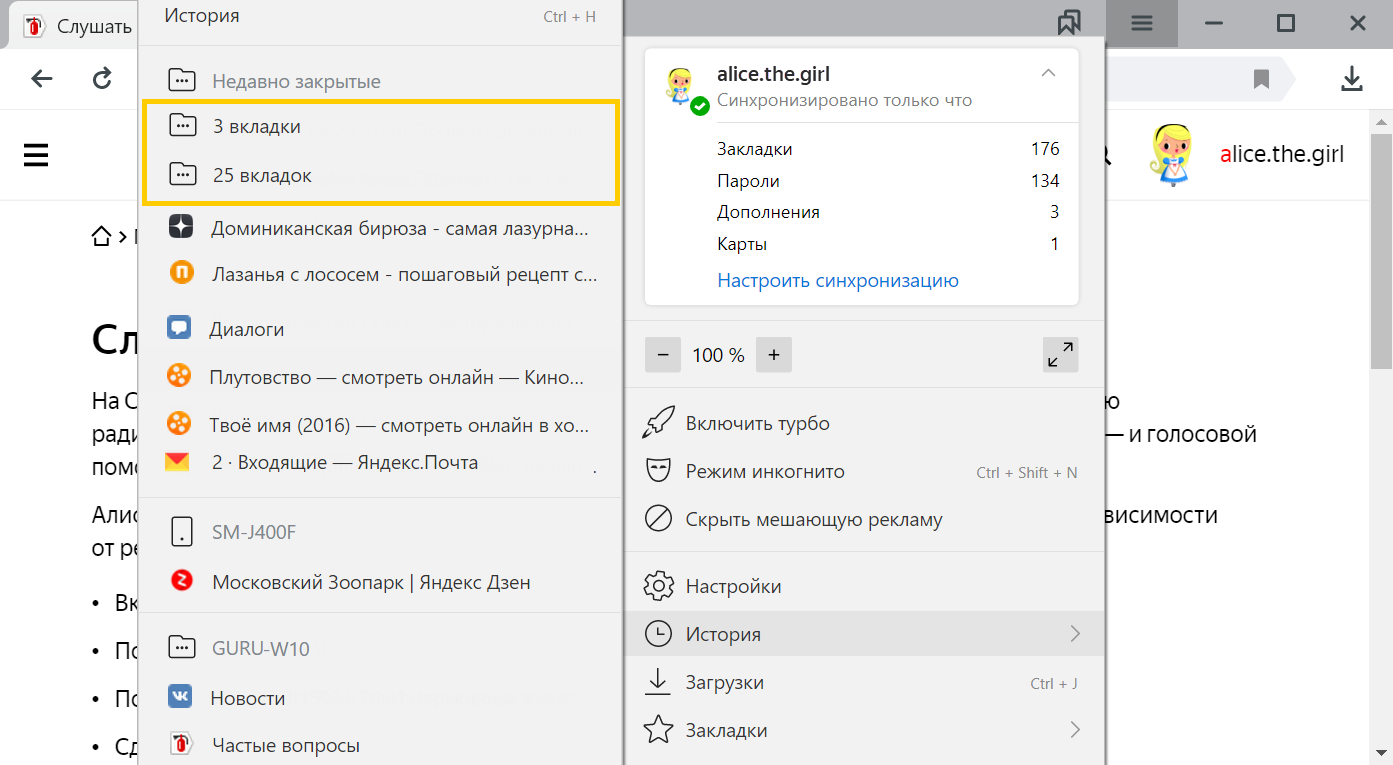Viewport: 1393px width, 765px height.
Task: Click Дополнения 3 row in sync panel
Action: (x=888, y=212)
